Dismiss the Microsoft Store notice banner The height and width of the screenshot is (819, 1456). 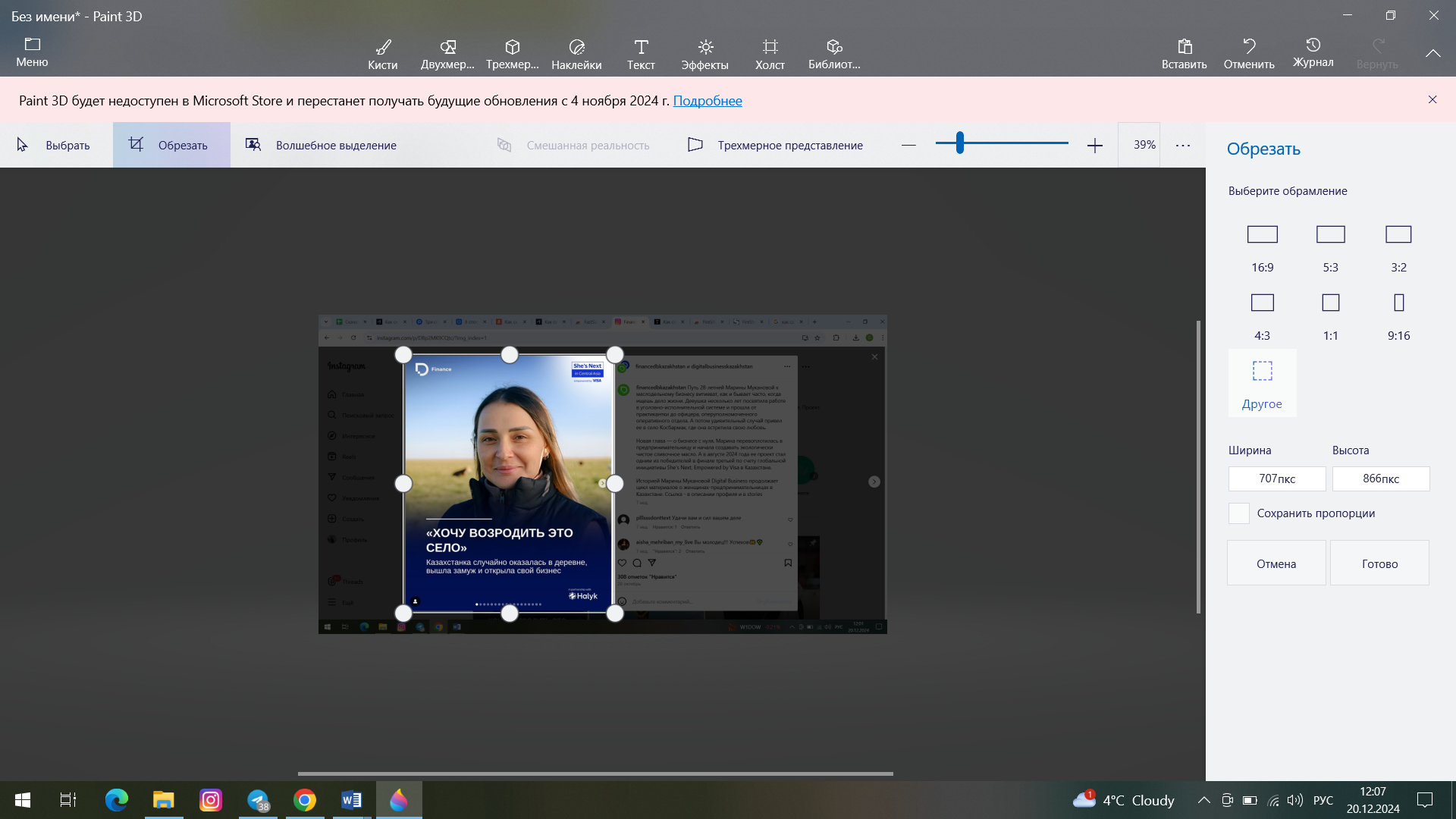click(x=1432, y=100)
